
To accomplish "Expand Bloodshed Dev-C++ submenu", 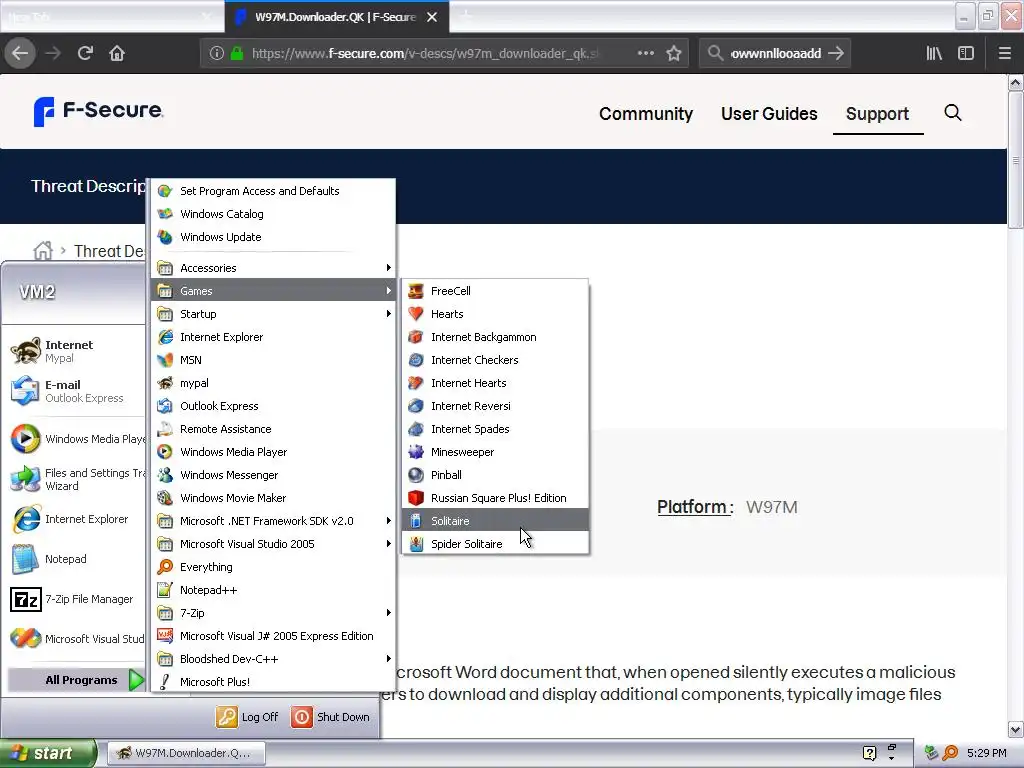I will pos(273,658).
